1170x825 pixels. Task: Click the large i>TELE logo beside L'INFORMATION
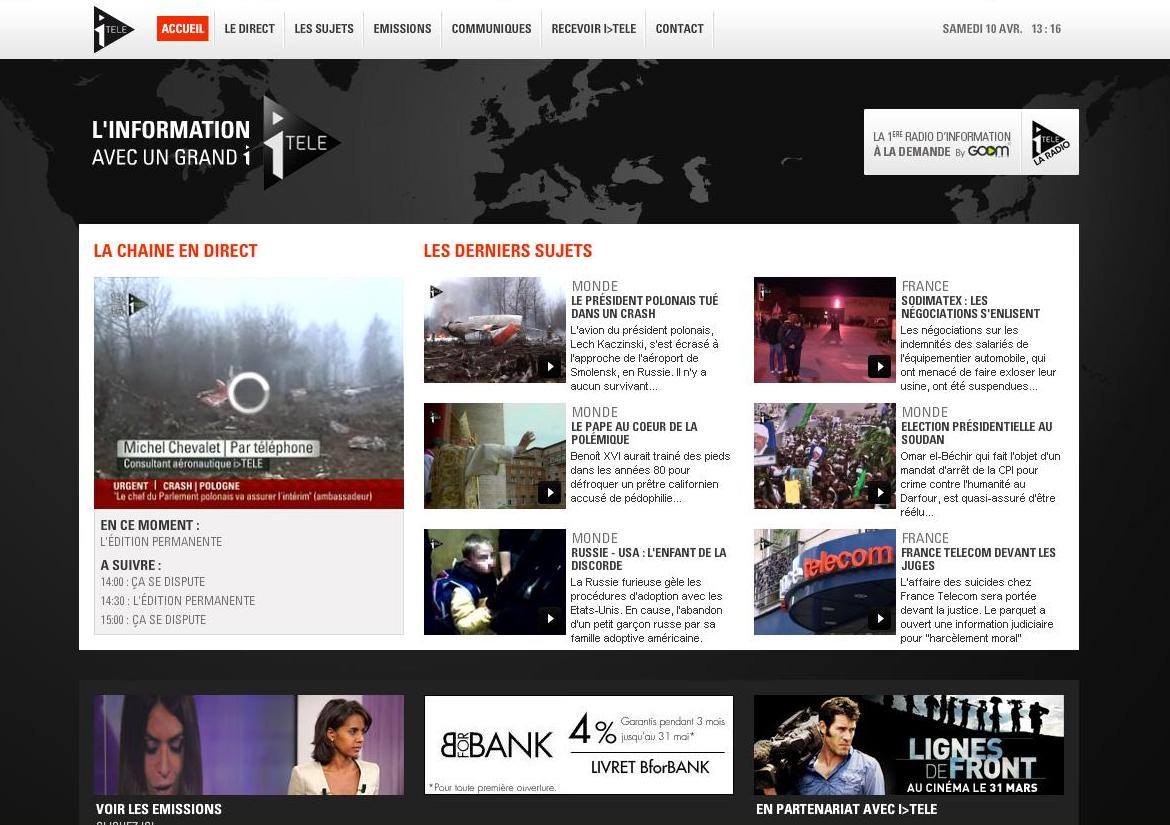pyautogui.click(x=301, y=142)
